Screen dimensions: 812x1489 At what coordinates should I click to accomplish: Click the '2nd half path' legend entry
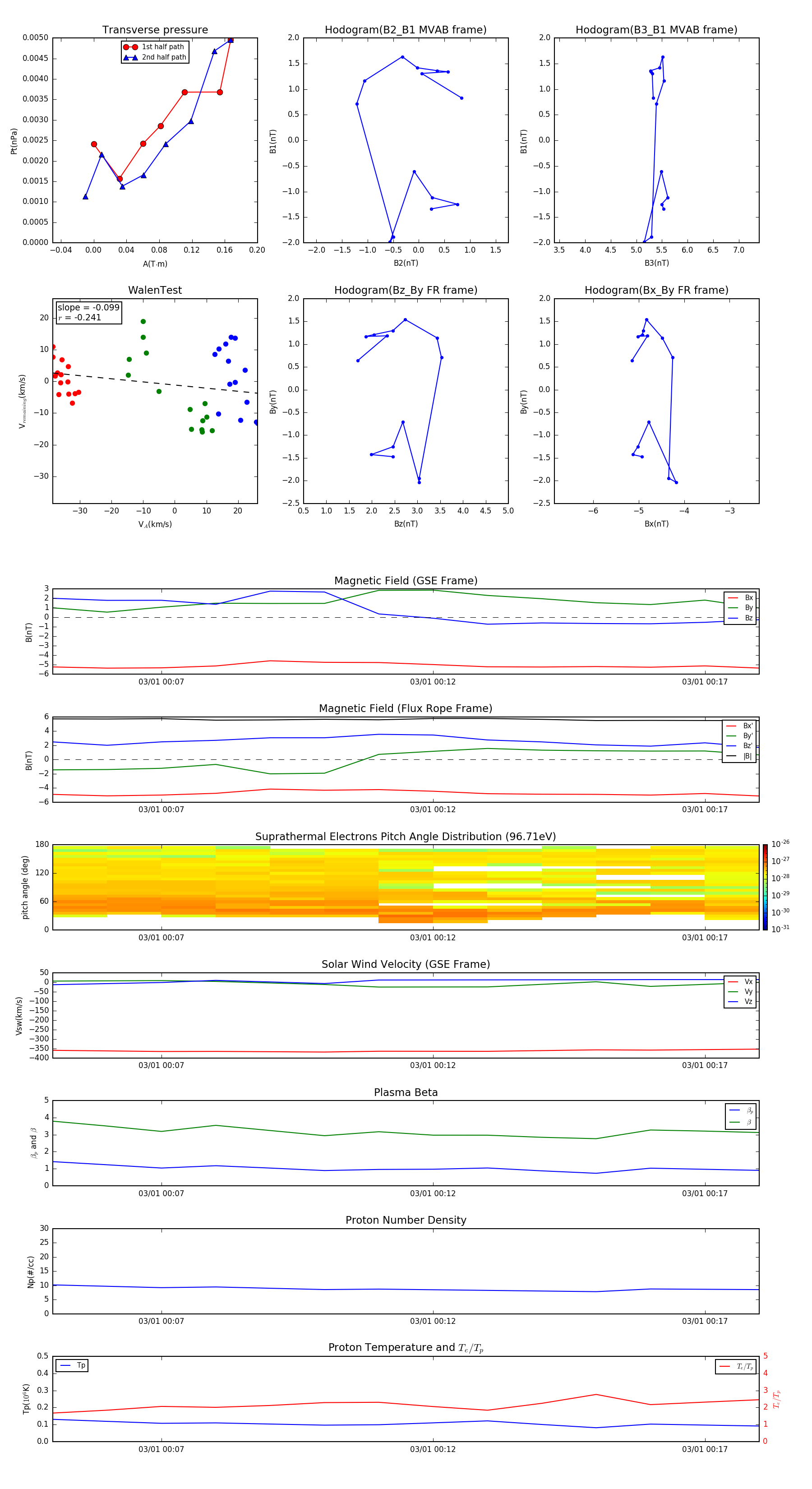[154, 57]
